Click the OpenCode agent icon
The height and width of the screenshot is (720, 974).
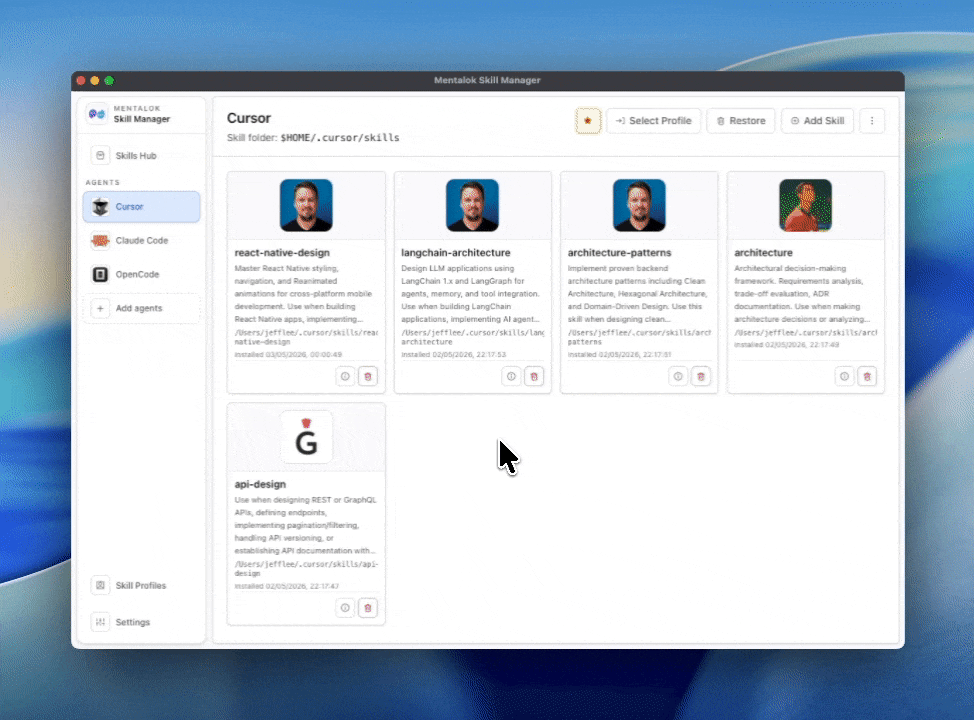point(100,274)
